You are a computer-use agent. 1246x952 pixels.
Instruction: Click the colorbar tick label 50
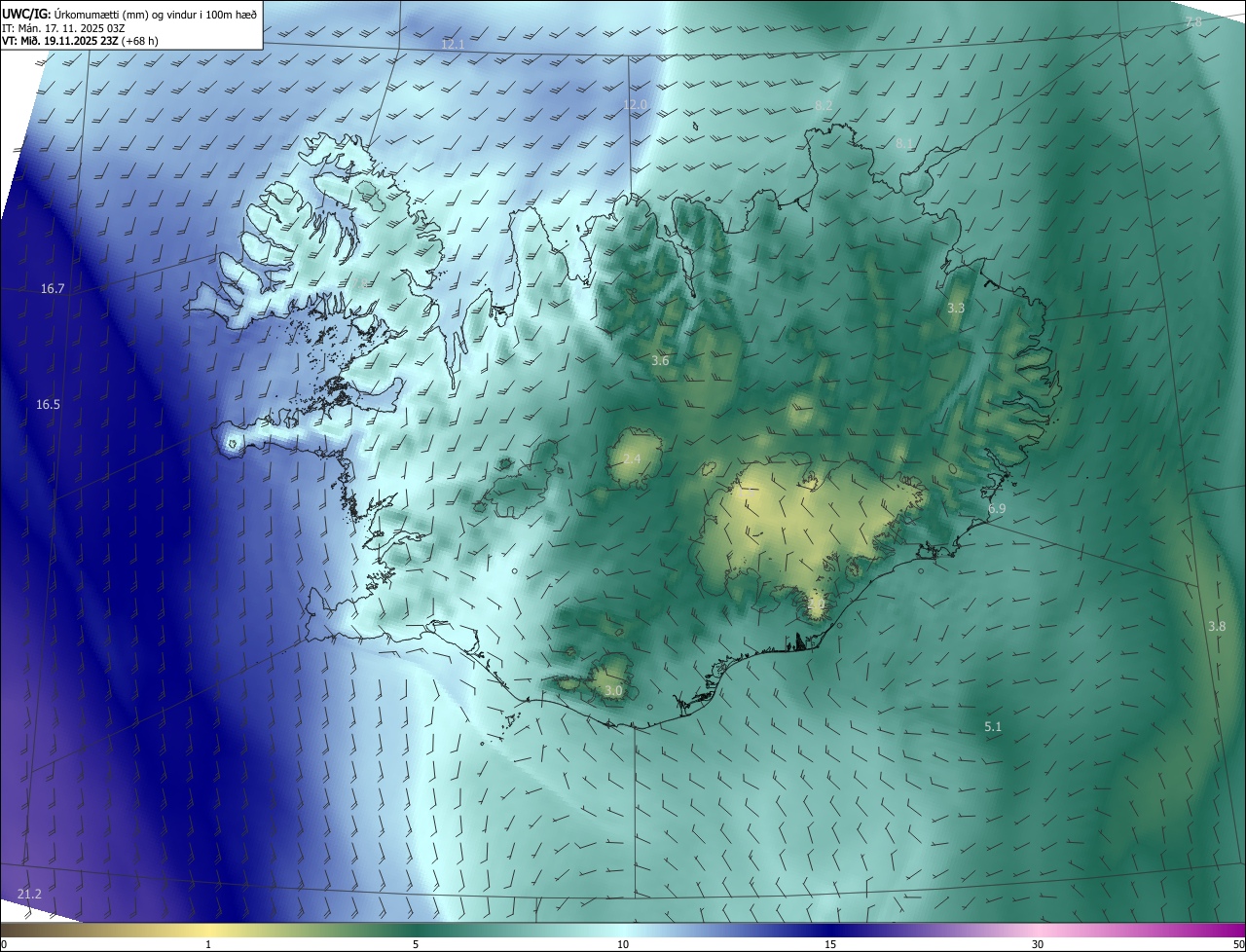pos(1237,945)
